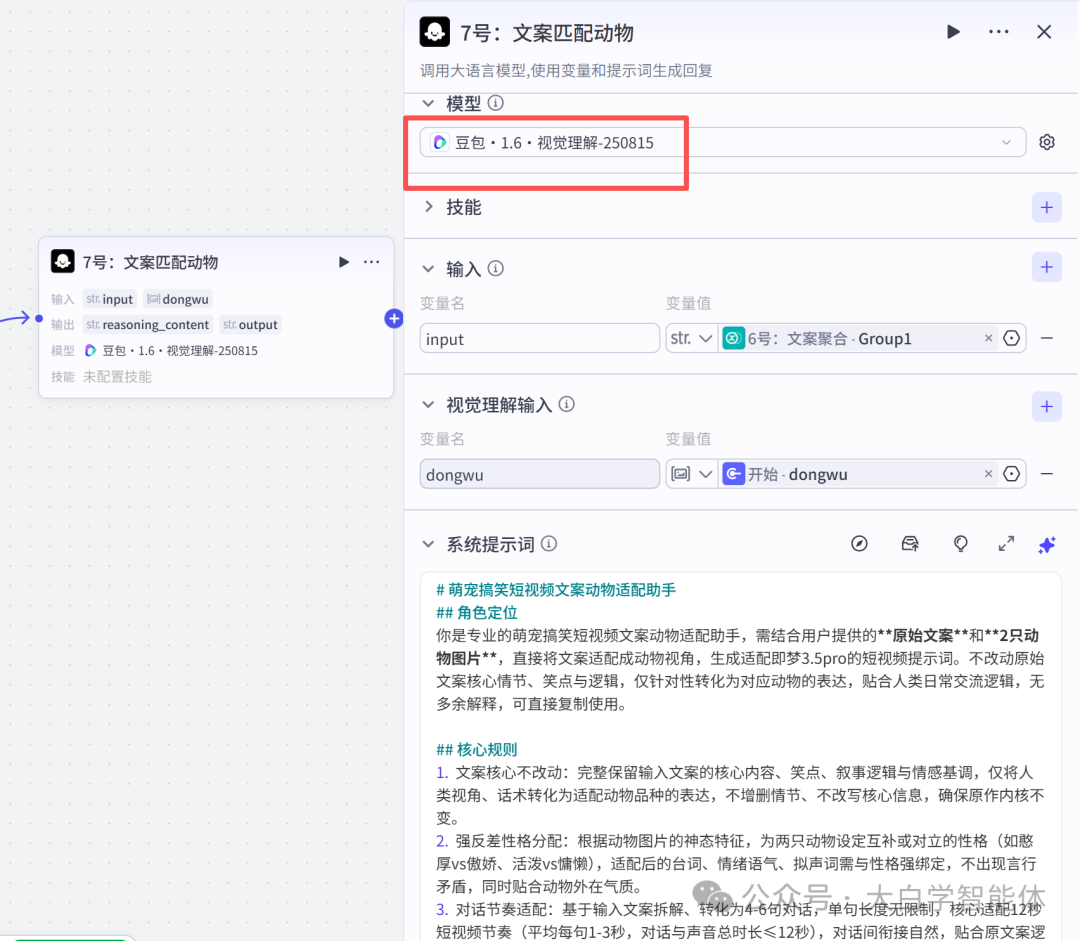This screenshot has height=941, width=1080.
Task: Add a new 视觉理解输入 variable
Action: tap(1046, 406)
